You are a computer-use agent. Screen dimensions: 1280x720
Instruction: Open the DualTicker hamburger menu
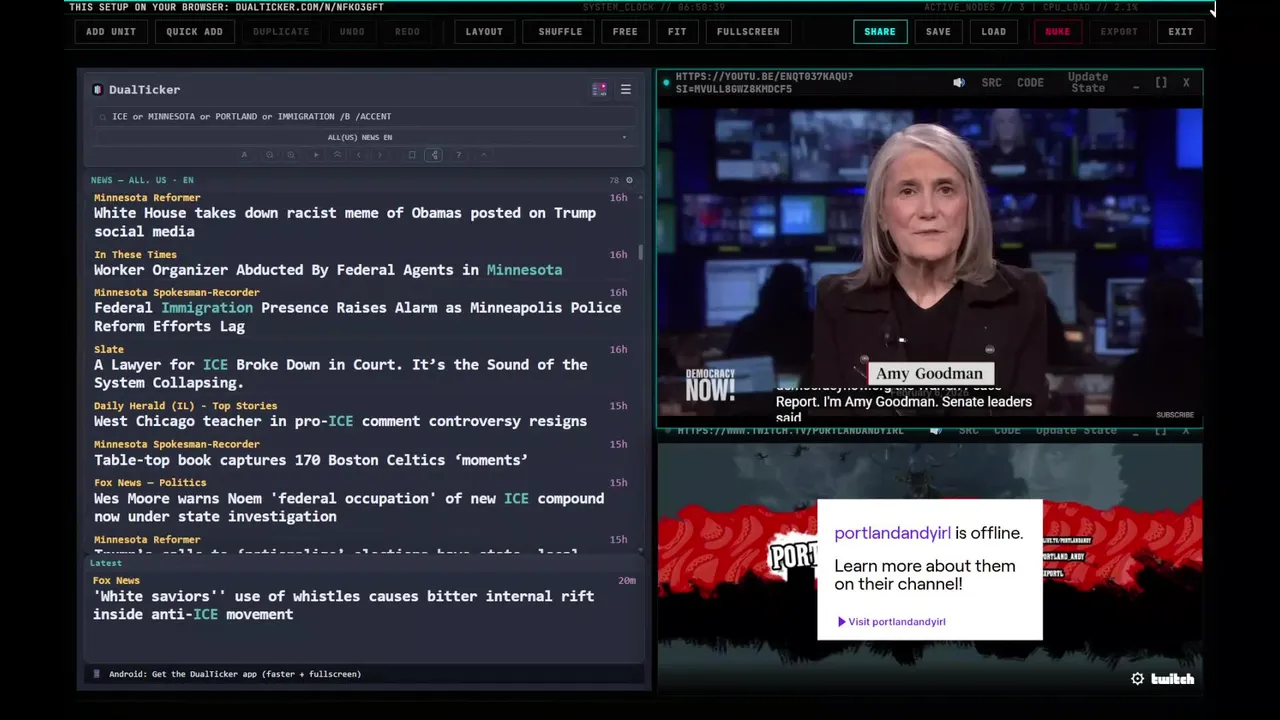tap(625, 89)
